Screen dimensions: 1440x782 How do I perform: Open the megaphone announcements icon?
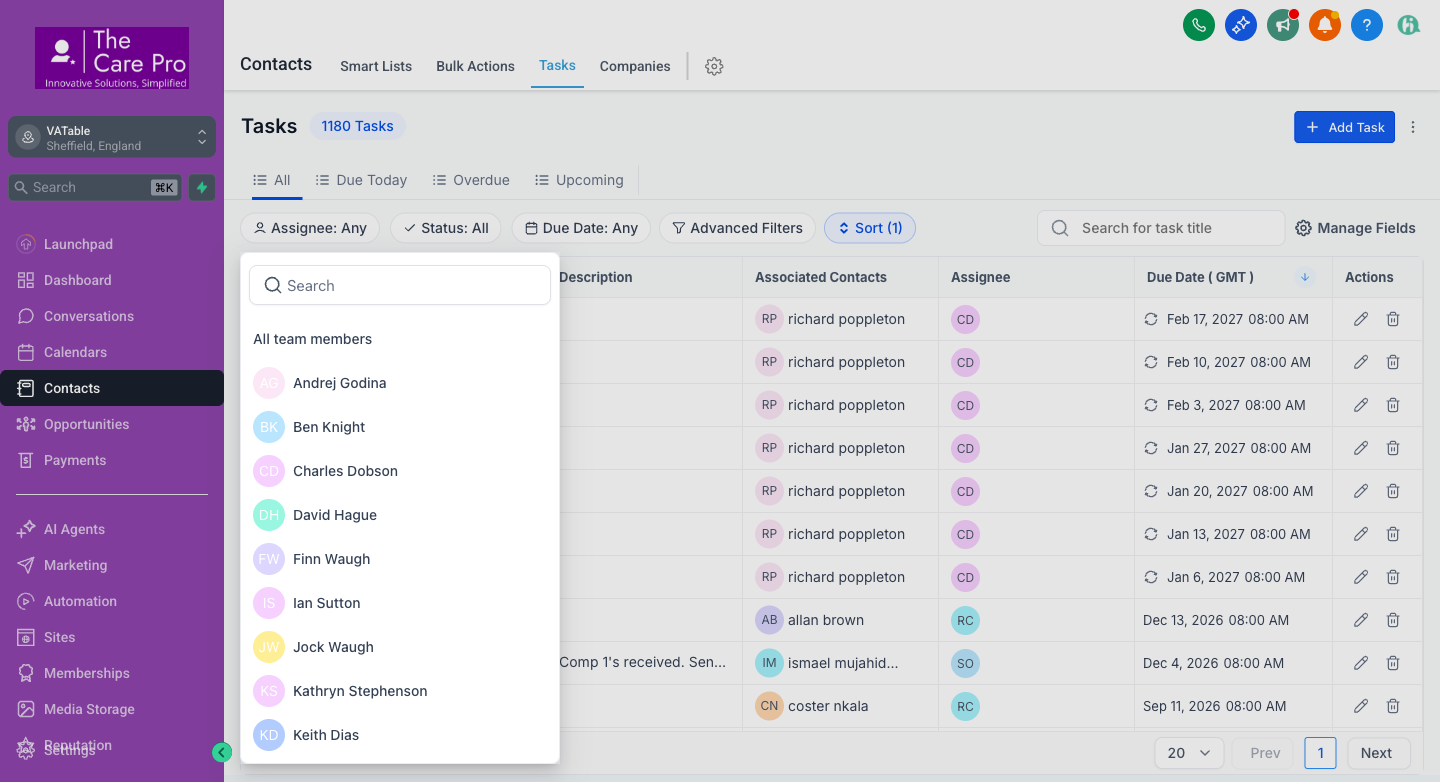1282,25
